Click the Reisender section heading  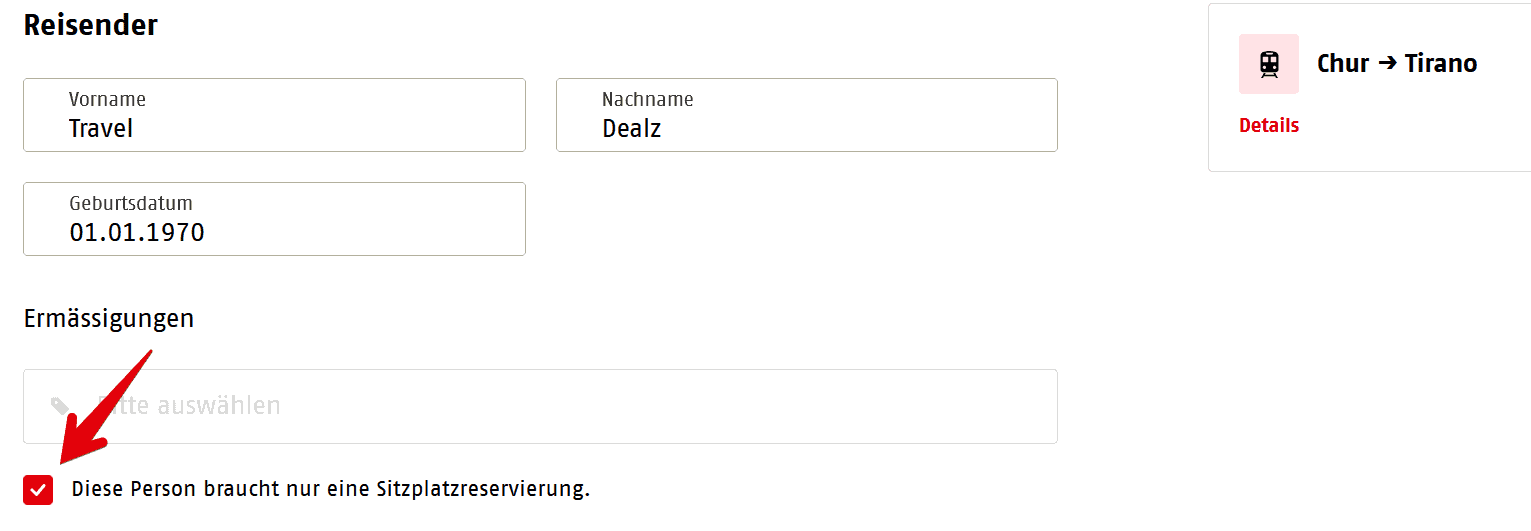pyautogui.click(x=90, y=25)
